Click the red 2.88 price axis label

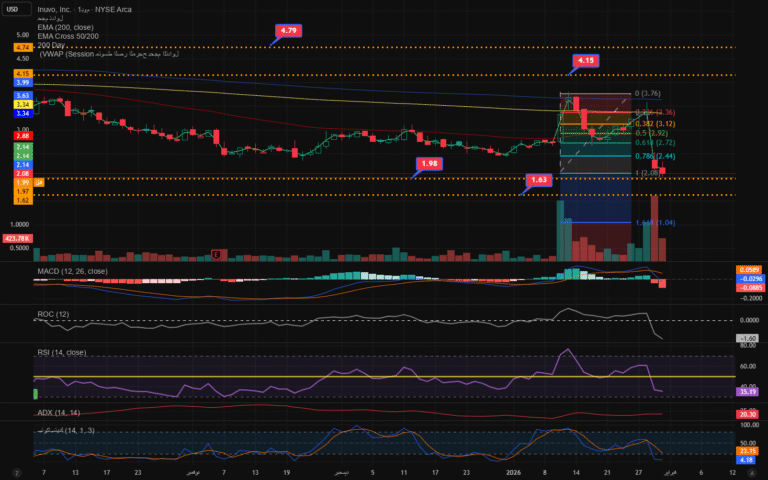pos(22,135)
